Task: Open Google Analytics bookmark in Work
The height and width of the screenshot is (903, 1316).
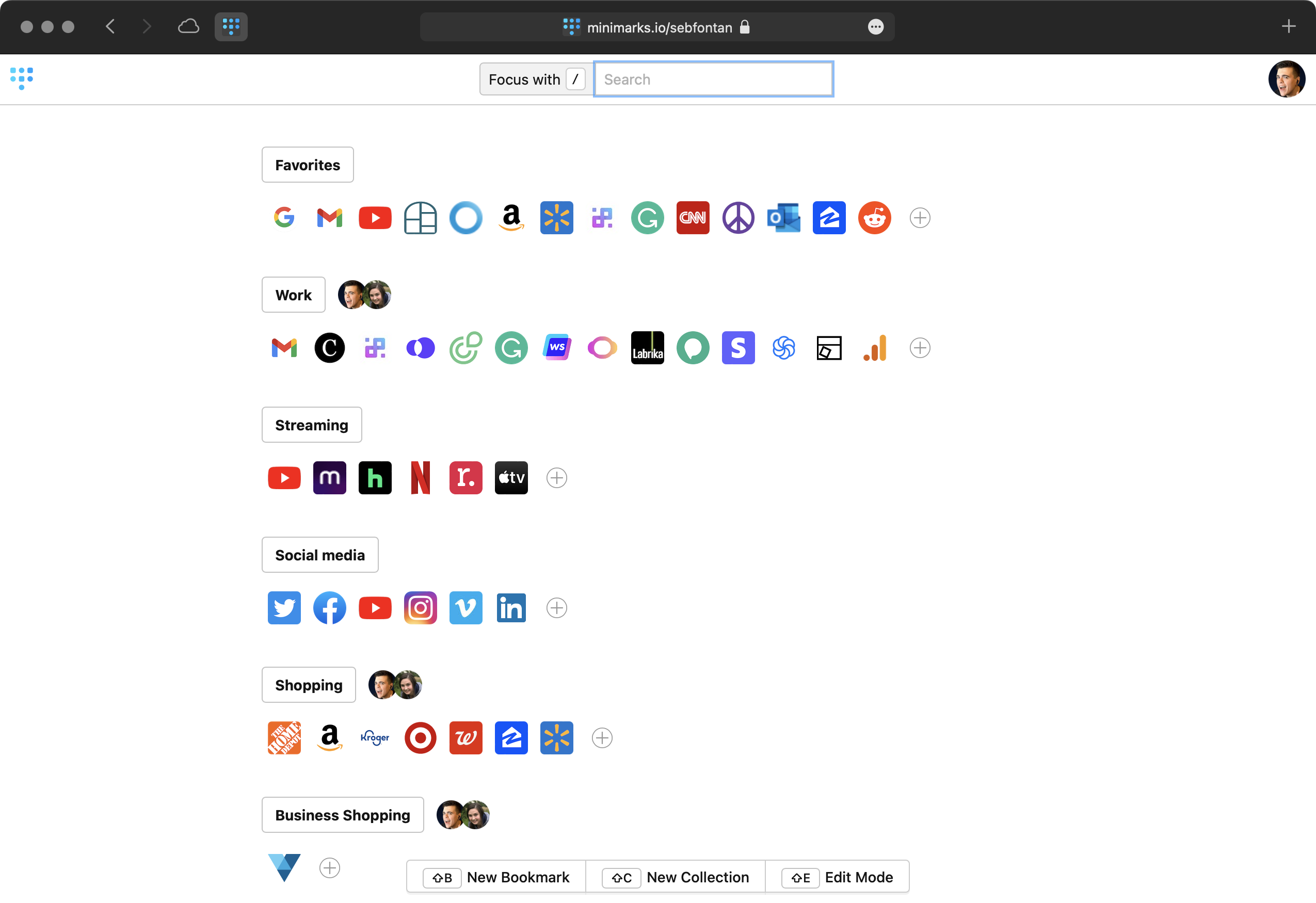Action: click(875, 348)
